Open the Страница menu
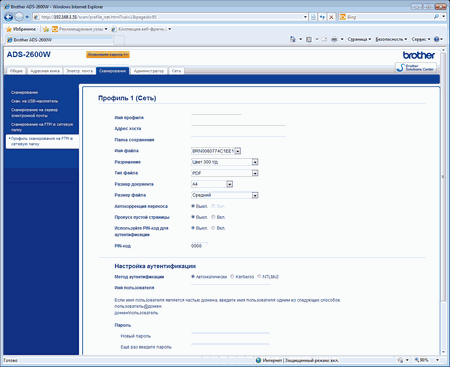The height and width of the screenshot is (367, 450). pyautogui.click(x=359, y=39)
